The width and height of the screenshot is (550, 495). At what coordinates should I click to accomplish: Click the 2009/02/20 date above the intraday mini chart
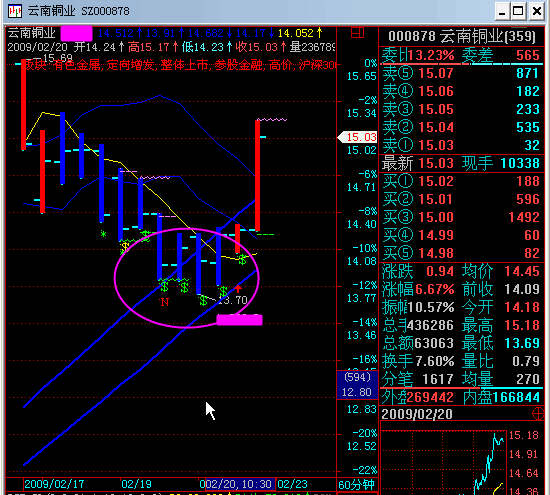click(x=417, y=414)
